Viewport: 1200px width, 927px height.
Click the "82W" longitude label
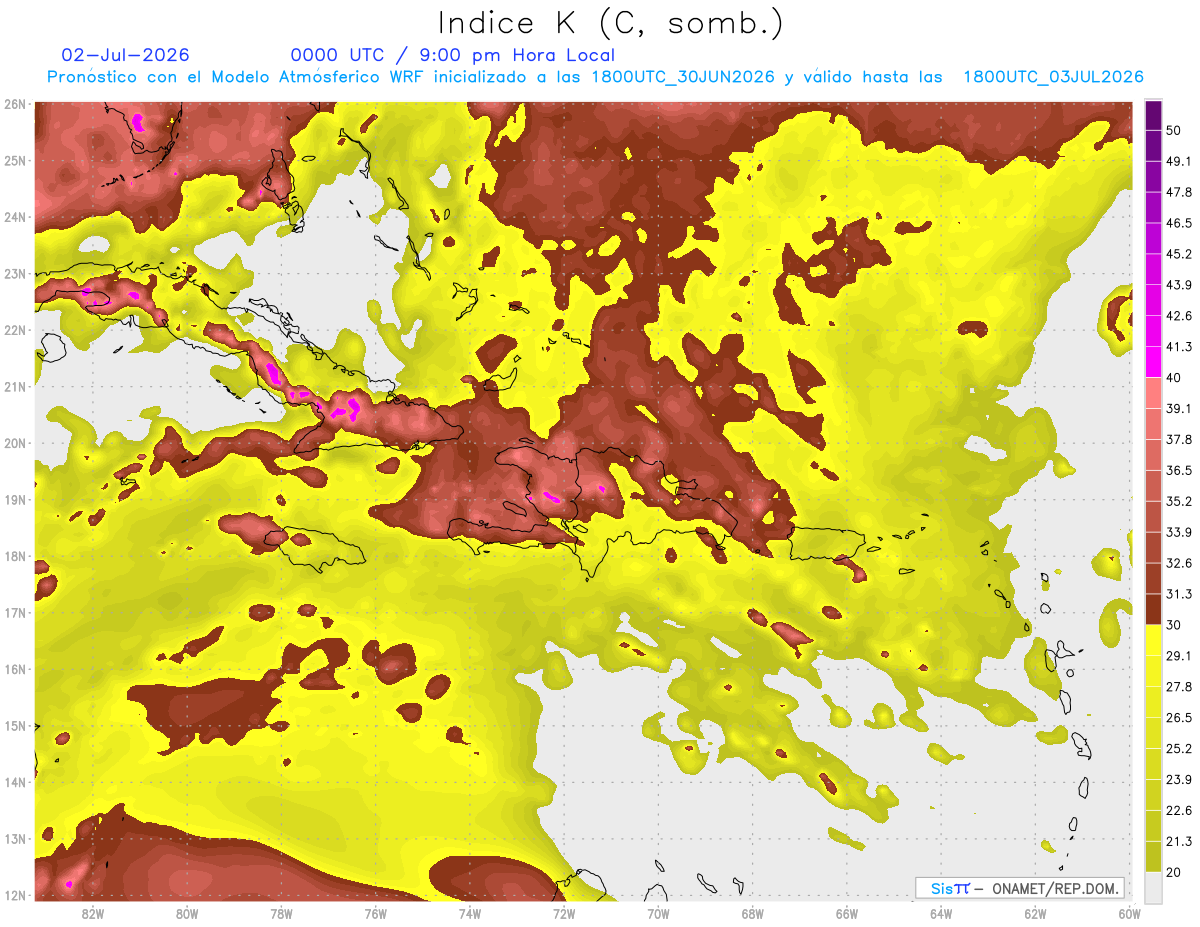93,913
